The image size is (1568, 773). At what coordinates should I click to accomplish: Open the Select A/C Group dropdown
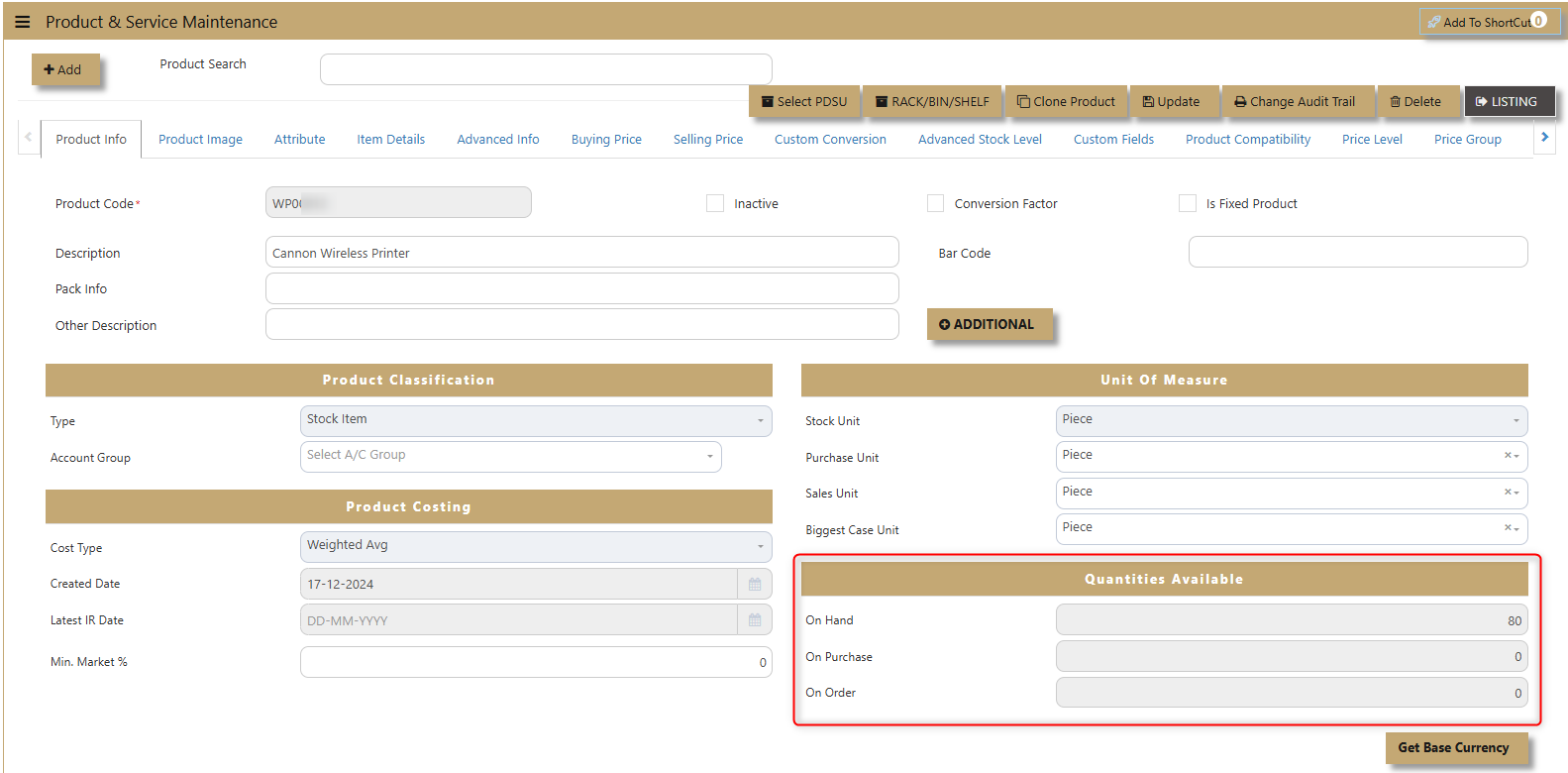tap(511, 457)
